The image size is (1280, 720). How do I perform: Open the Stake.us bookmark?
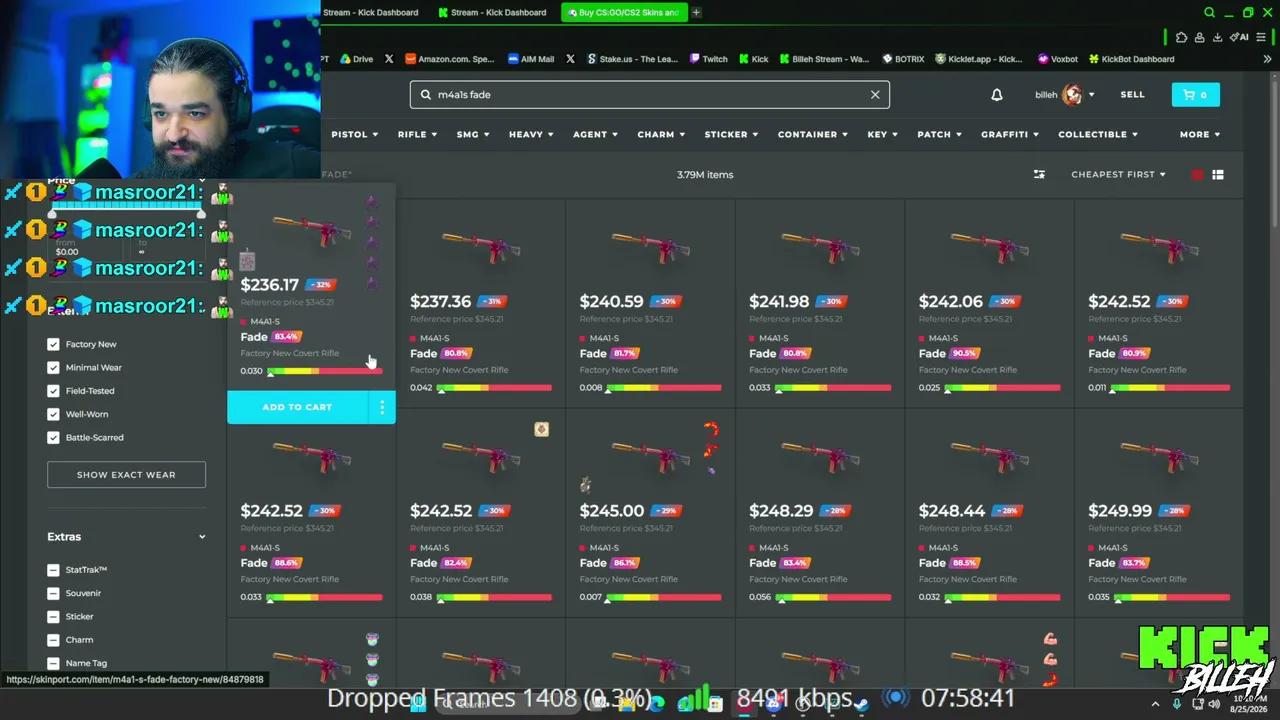(632, 59)
